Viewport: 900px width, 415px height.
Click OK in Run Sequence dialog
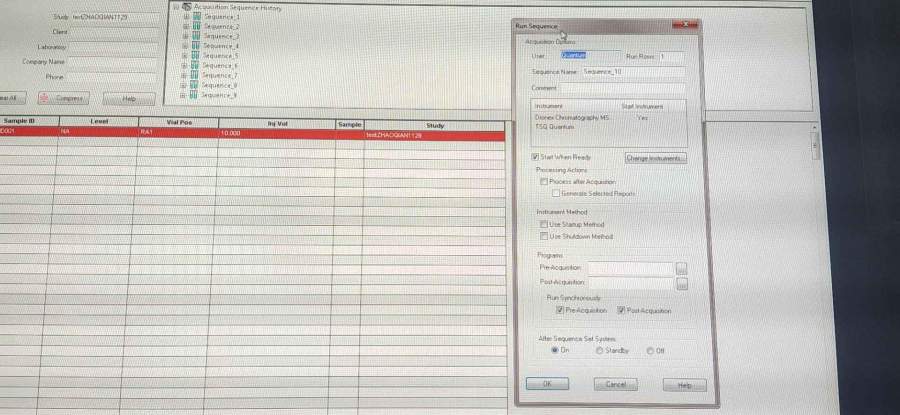(548, 384)
